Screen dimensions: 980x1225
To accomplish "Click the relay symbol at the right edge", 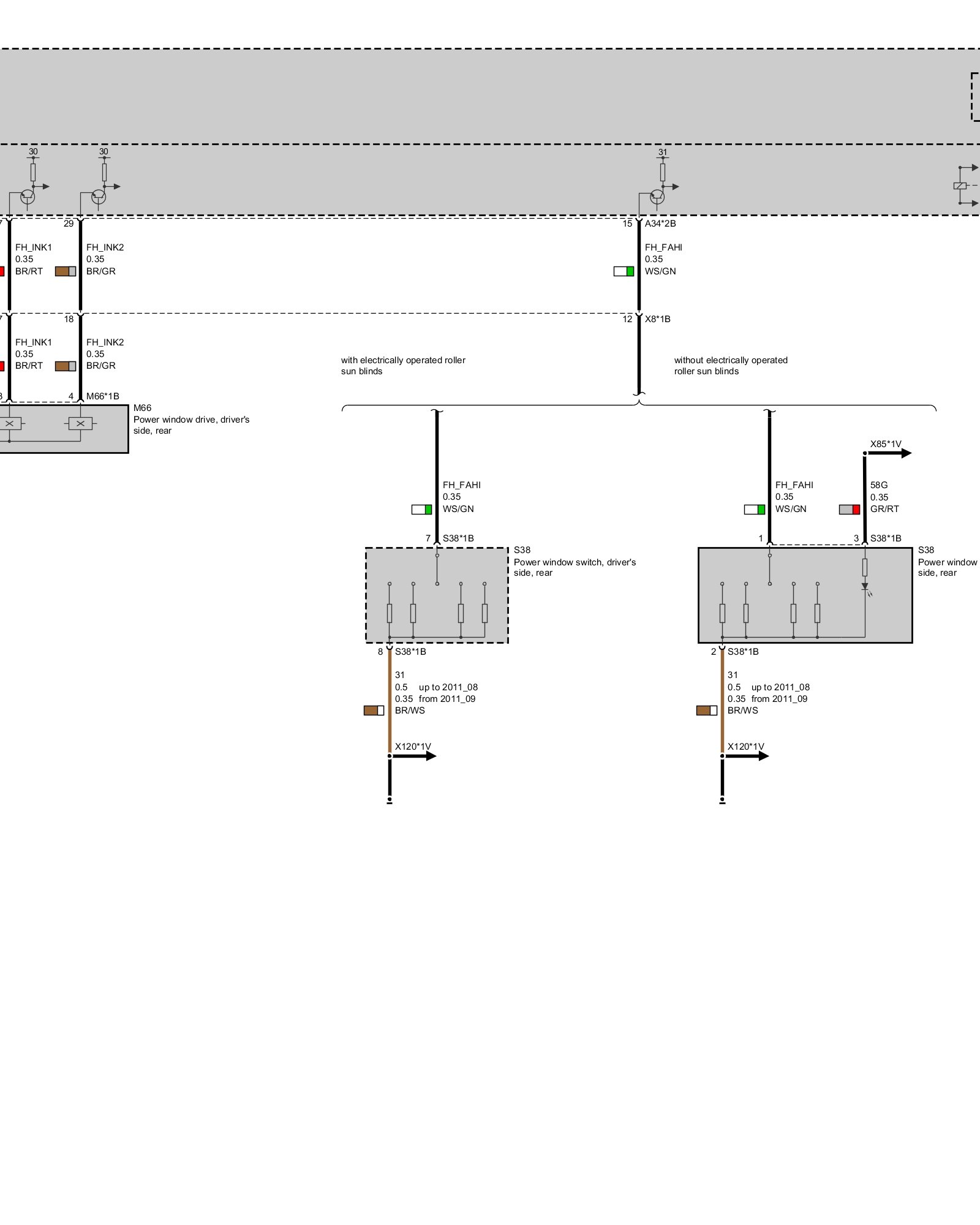I will point(960,186).
